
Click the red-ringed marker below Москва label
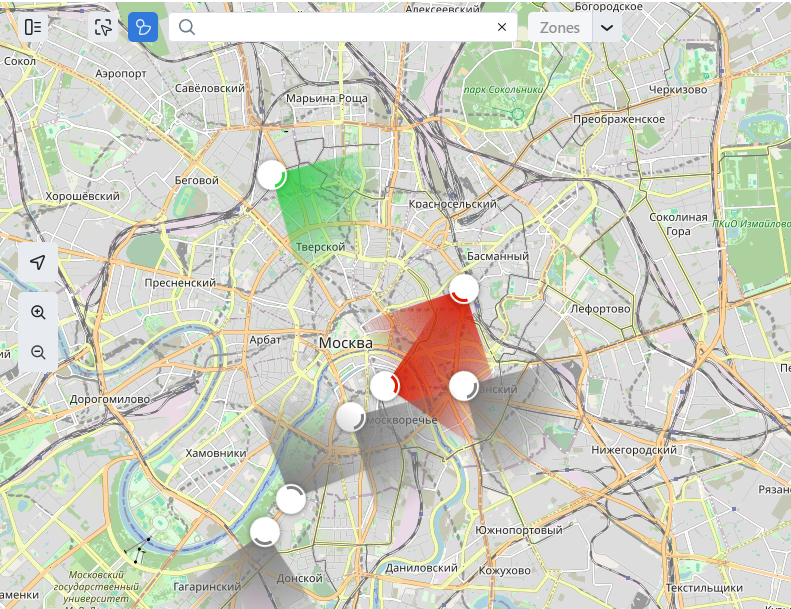(385, 385)
